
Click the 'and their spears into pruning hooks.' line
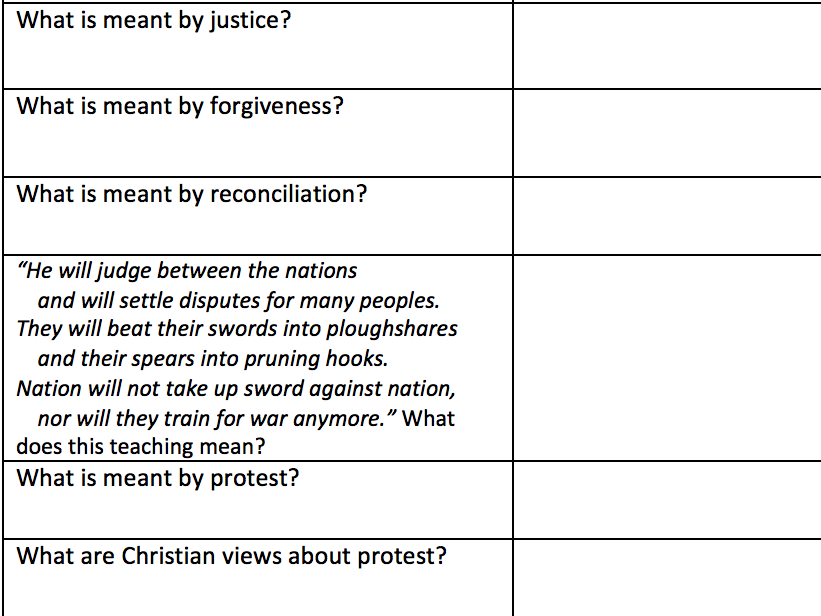coord(213,359)
